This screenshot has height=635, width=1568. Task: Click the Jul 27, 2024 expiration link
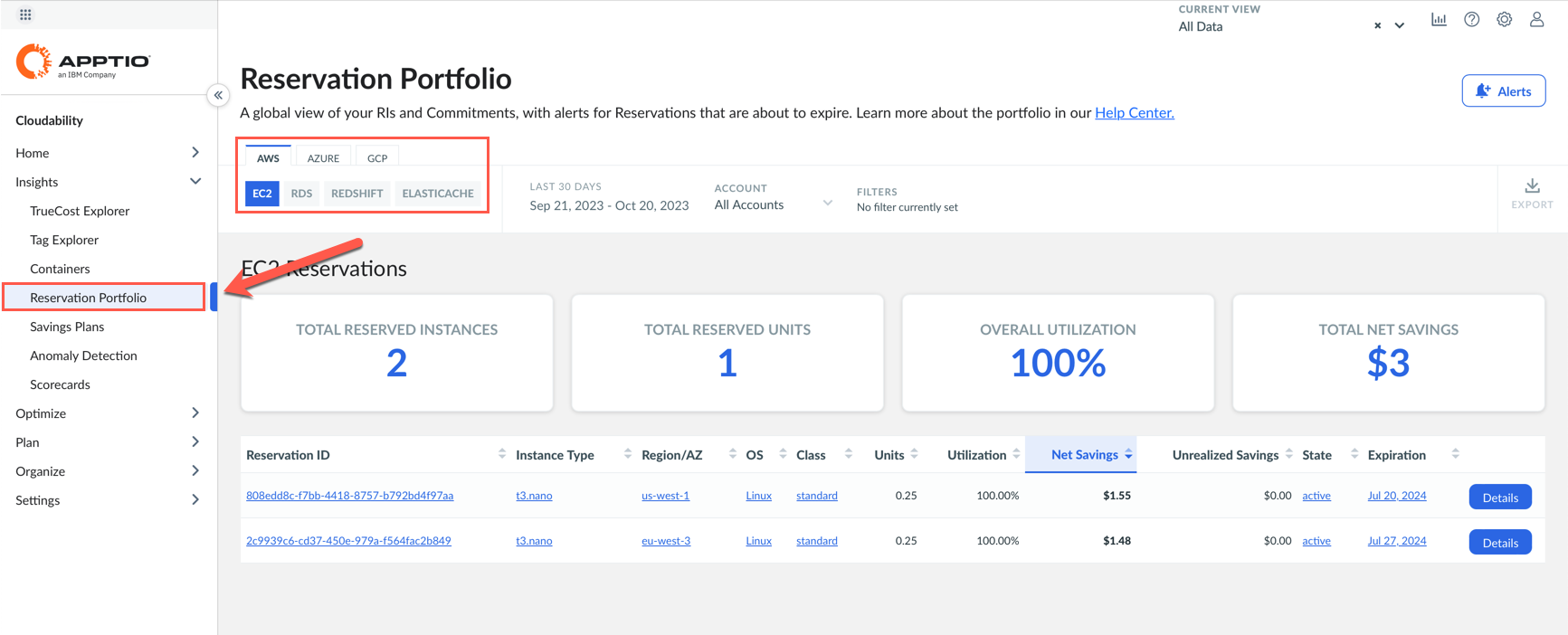click(x=1396, y=541)
